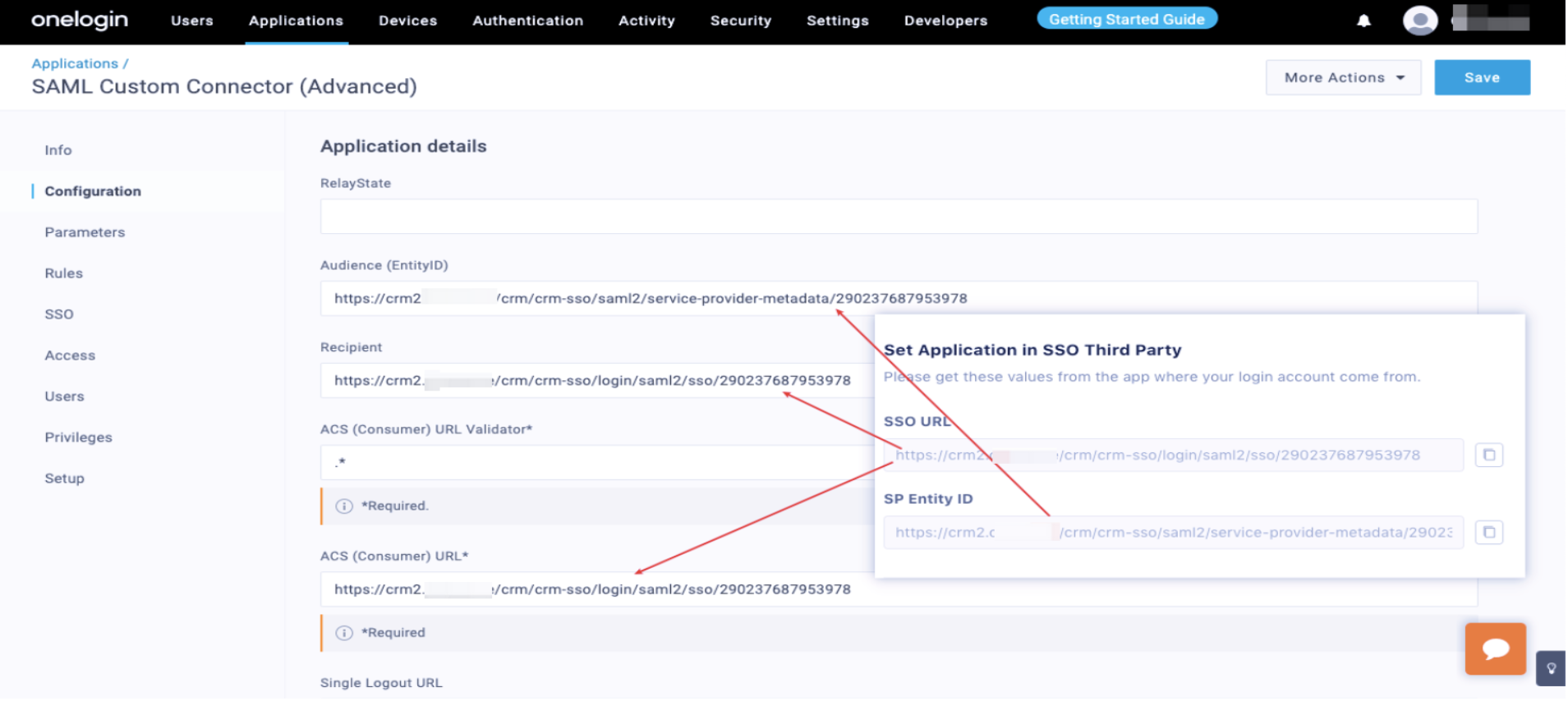
Task: Open the Users top menu
Action: [x=191, y=21]
